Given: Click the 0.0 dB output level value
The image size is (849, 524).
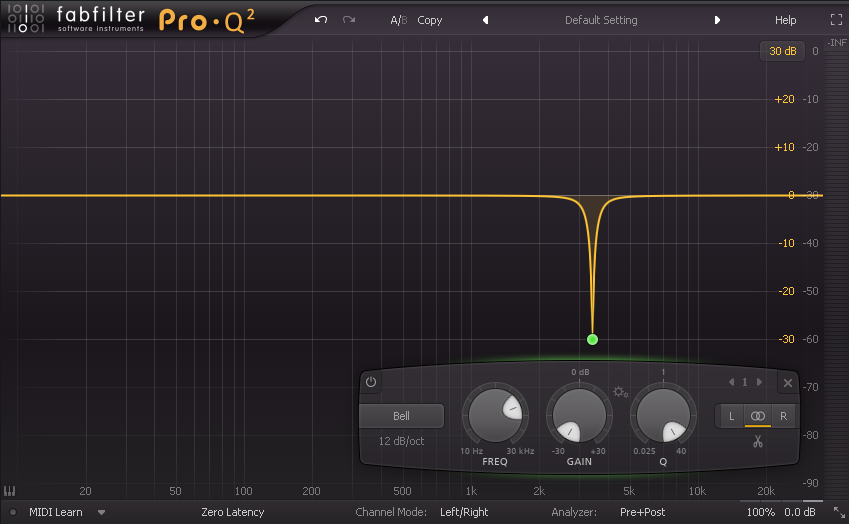Looking at the screenshot, I should [x=800, y=512].
